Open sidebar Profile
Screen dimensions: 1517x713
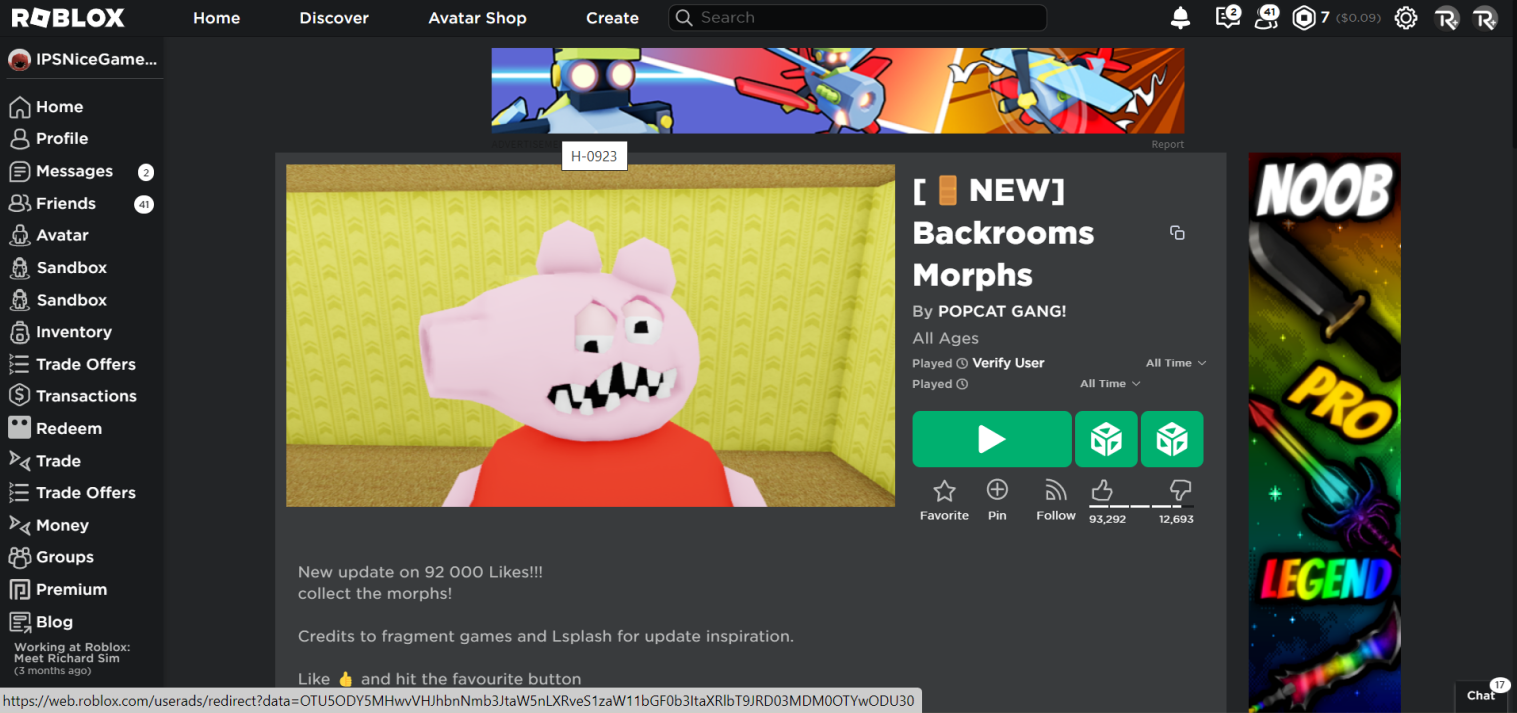[62, 139]
